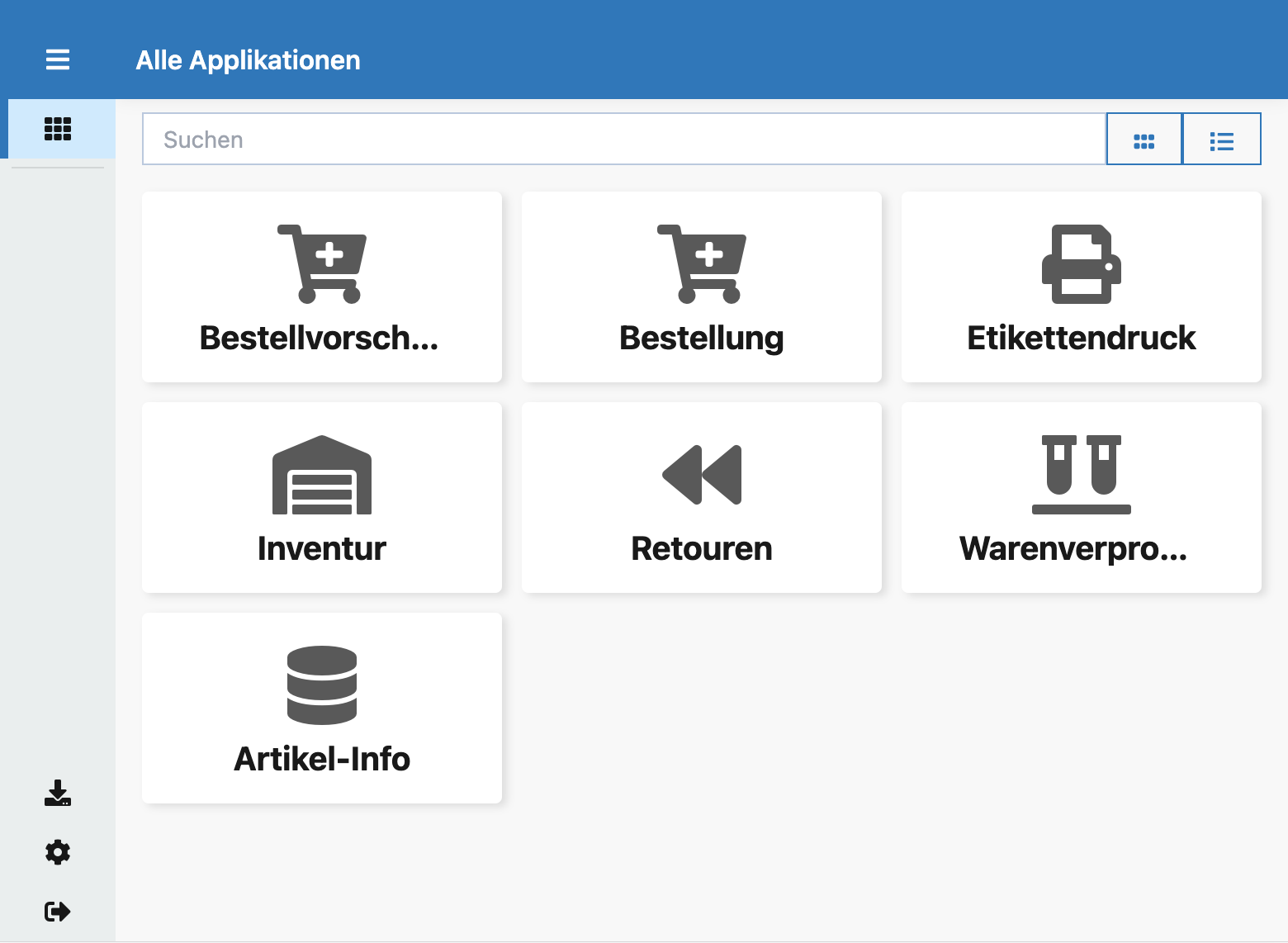Click the Artikel-Info database icon

(x=322, y=685)
